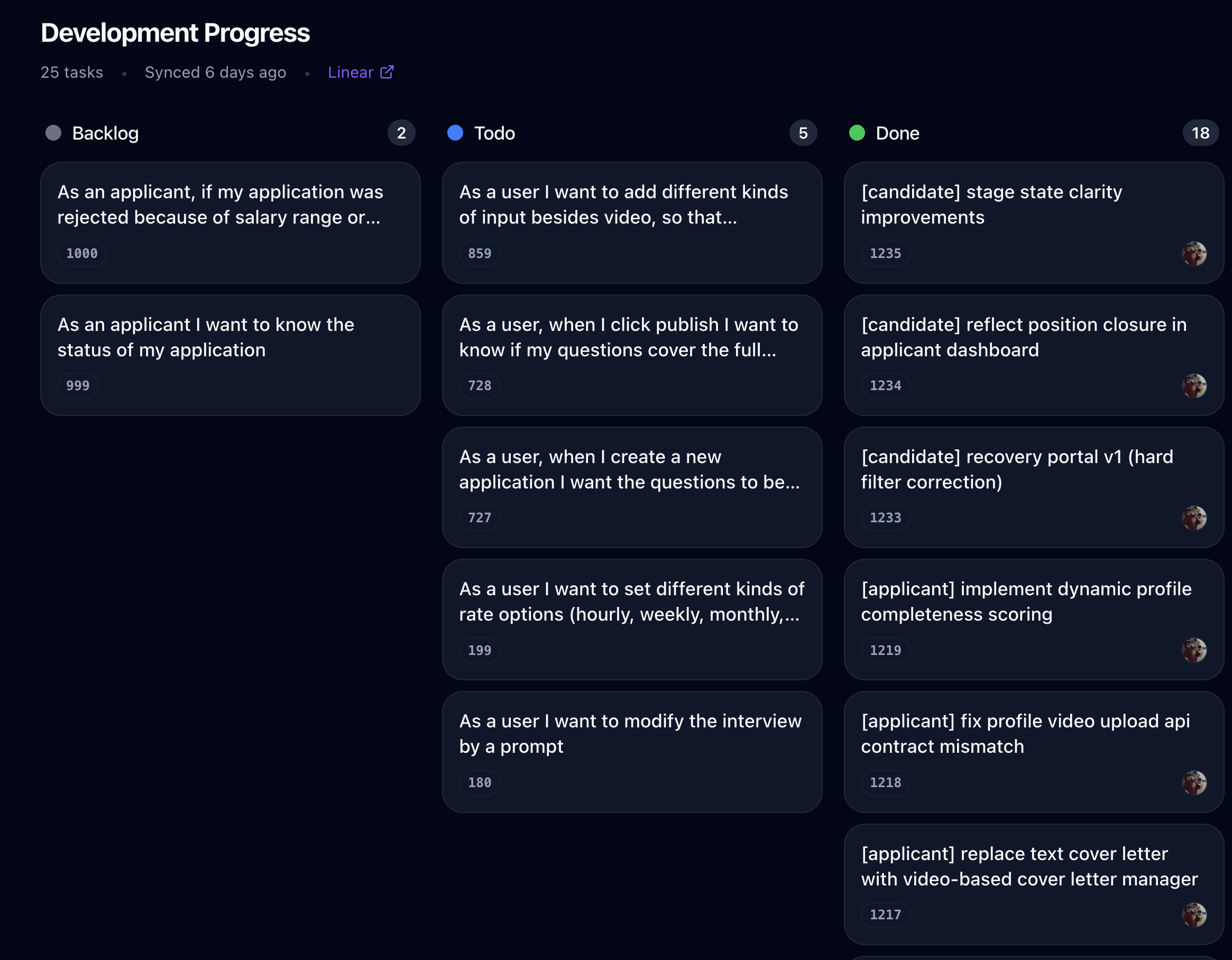Open the dynamic profile completeness scoring card
The height and width of the screenshot is (960, 1232).
coord(1033,620)
